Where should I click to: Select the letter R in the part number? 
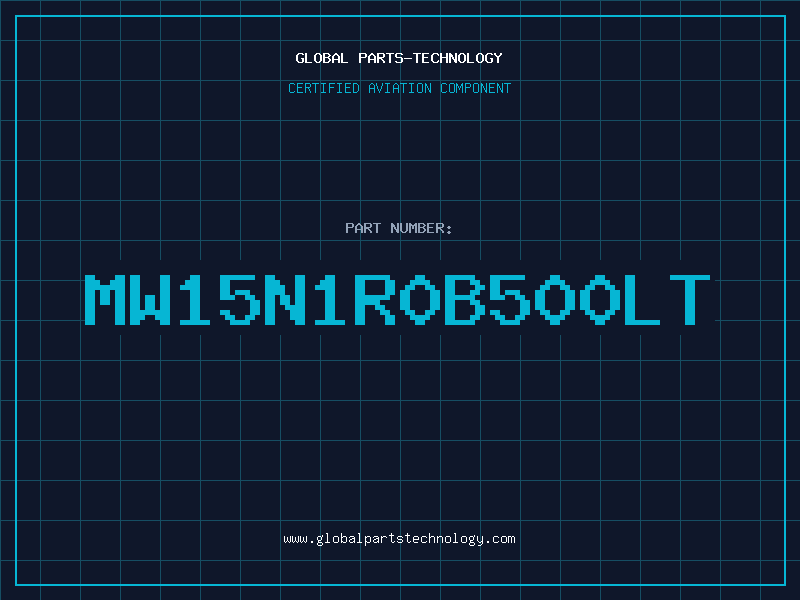tap(375, 300)
